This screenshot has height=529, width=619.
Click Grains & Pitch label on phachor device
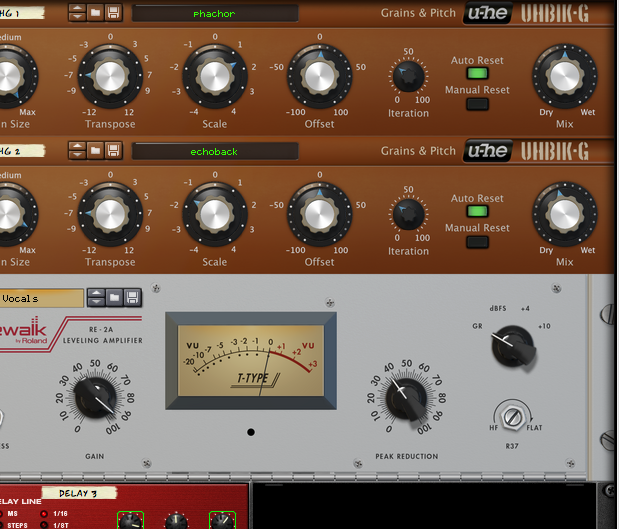(418, 13)
